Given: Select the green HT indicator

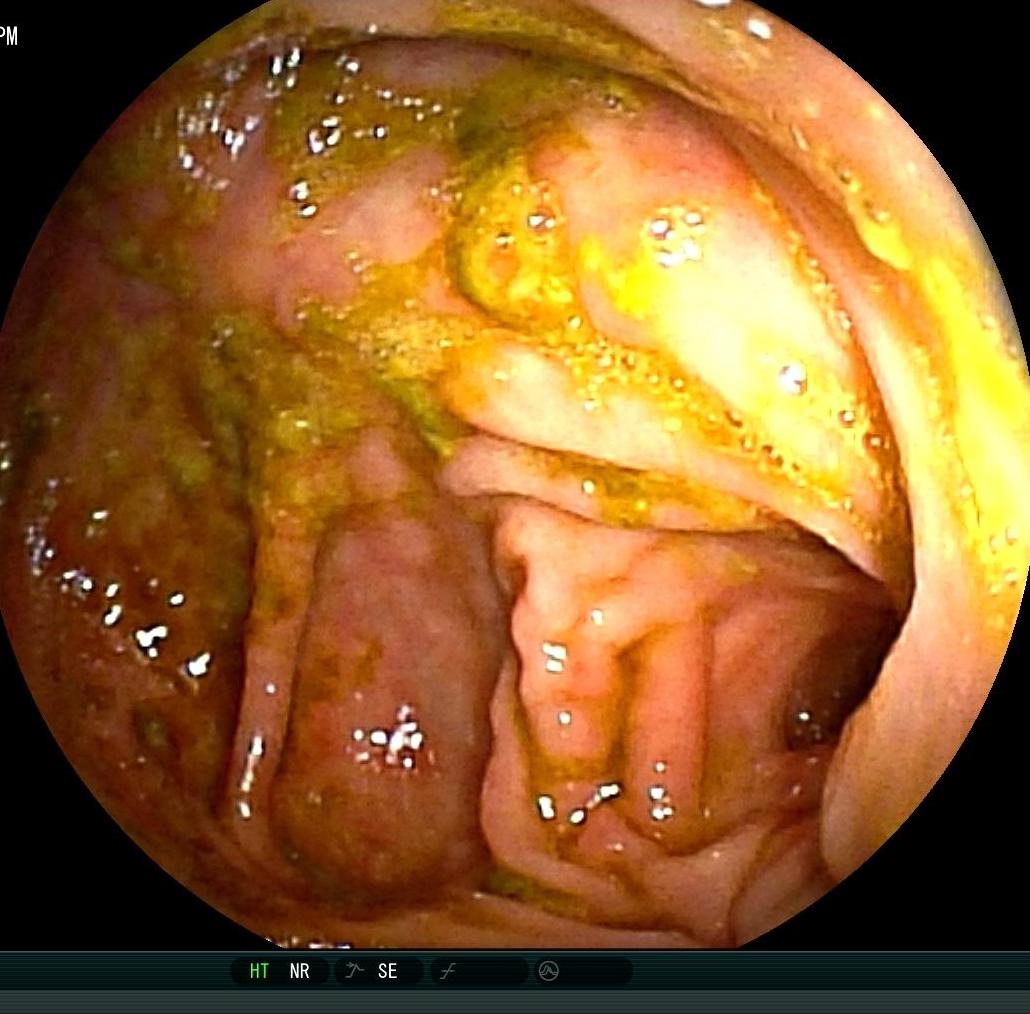Looking at the screenshot, I should click(x=259, y=971).
